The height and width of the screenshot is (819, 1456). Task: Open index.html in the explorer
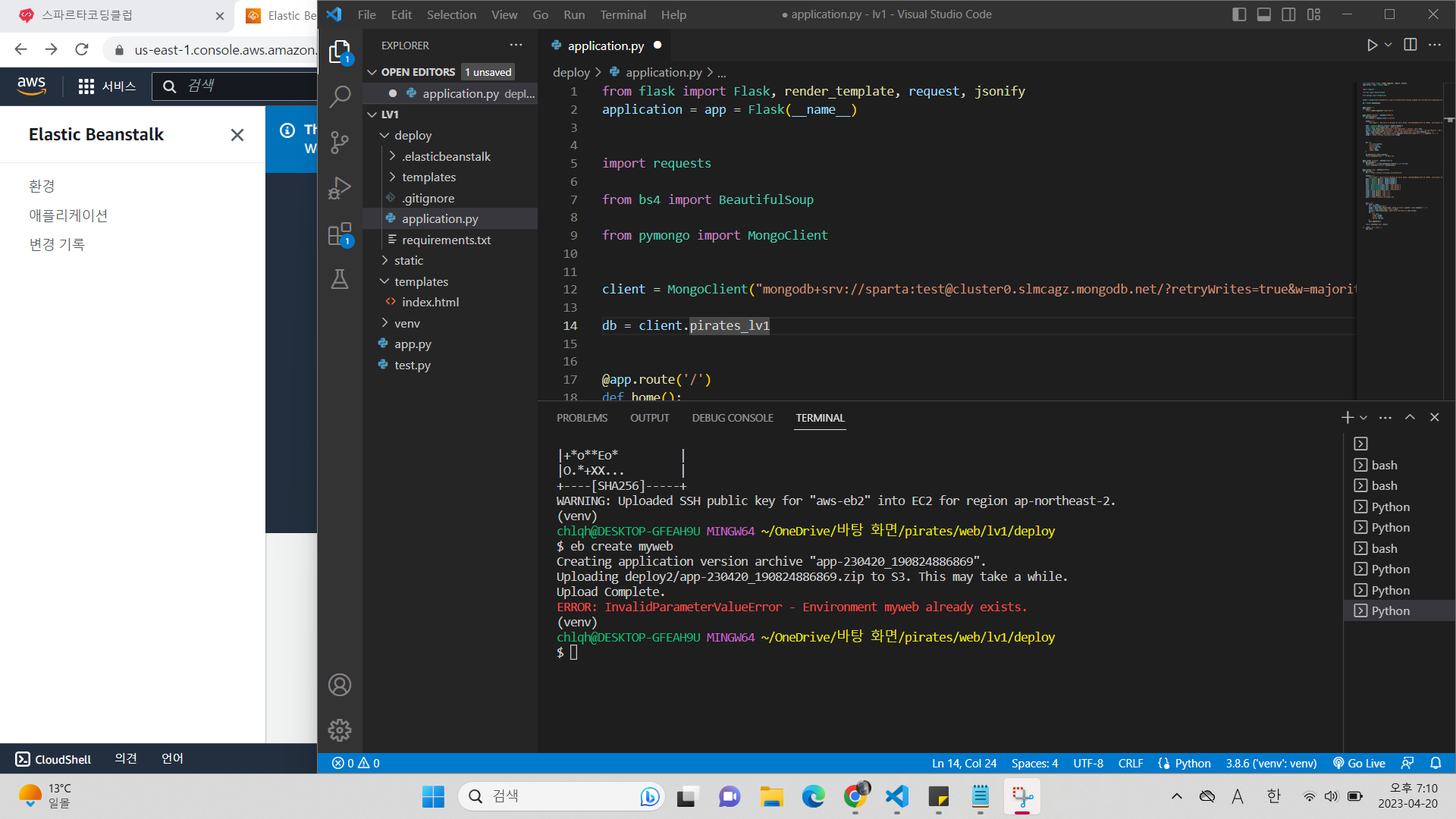pos(431,302)
